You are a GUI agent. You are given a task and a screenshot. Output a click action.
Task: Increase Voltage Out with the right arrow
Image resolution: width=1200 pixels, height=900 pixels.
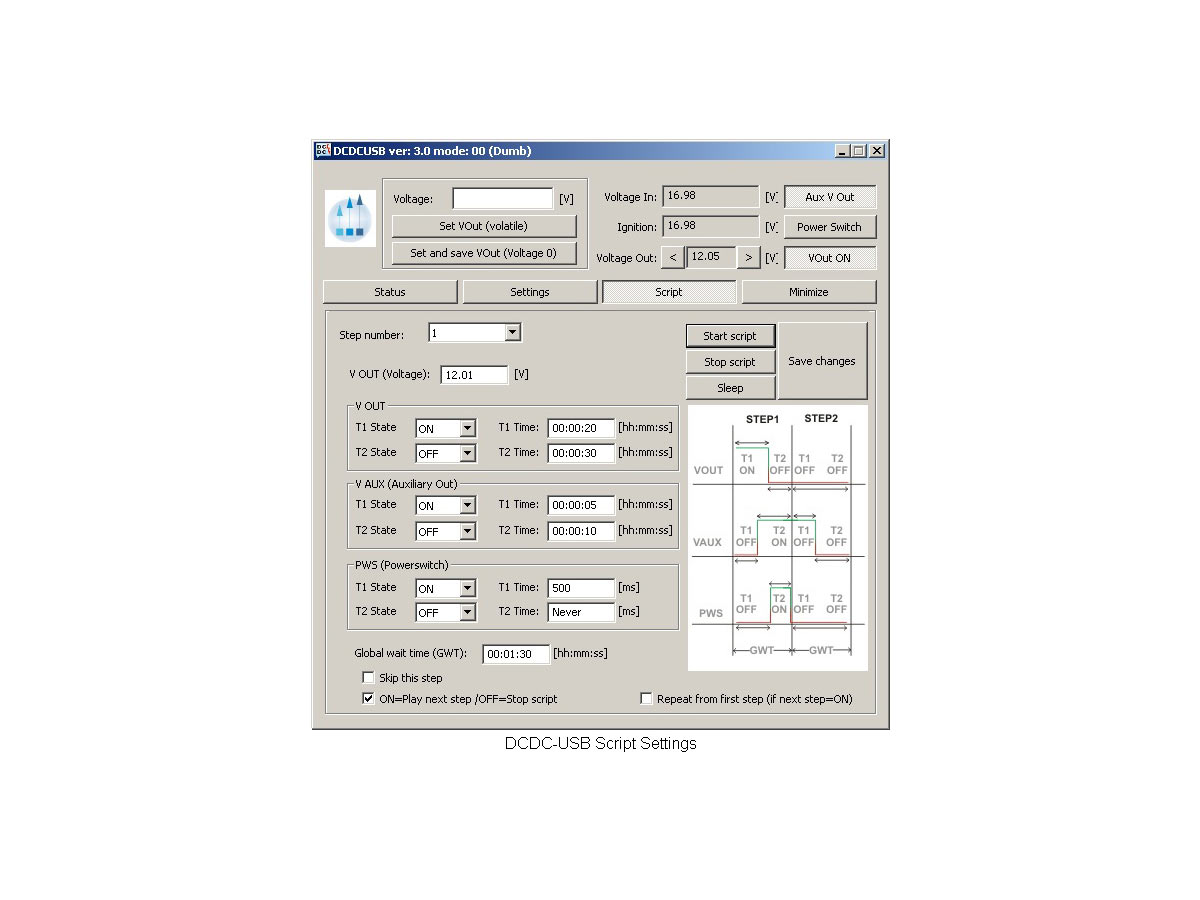(749, 258)
